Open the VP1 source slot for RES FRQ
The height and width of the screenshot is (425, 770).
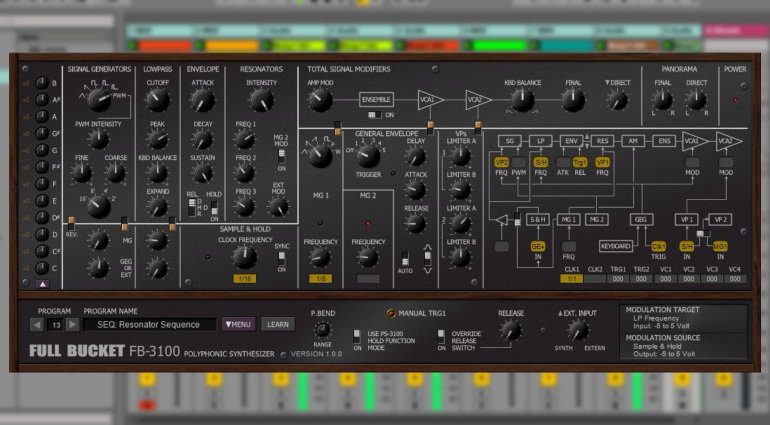coord(603,162)
